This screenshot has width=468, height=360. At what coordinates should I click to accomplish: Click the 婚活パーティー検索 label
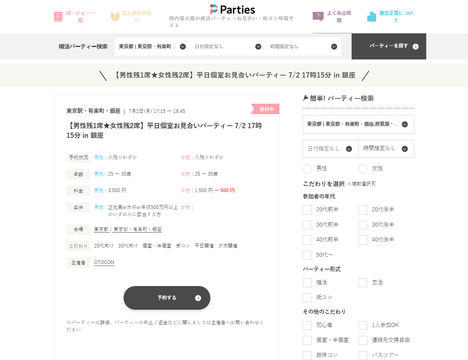tap(83, 46)
